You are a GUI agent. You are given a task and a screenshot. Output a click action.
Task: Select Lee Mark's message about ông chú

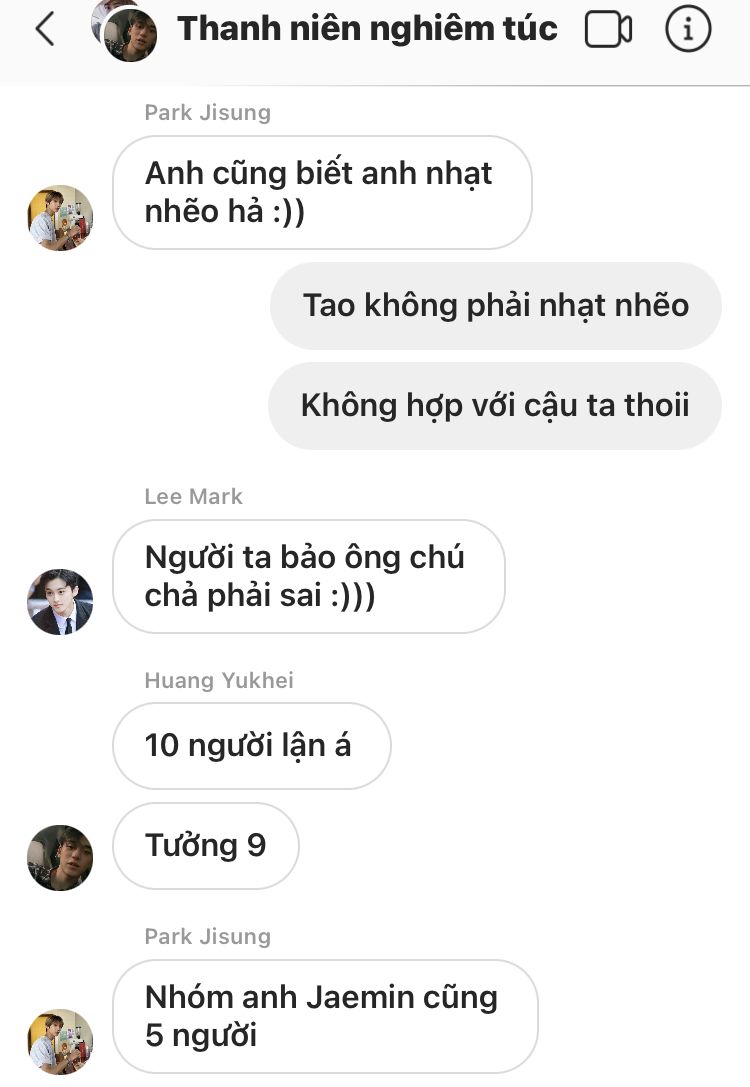click(x=308, y=576)
